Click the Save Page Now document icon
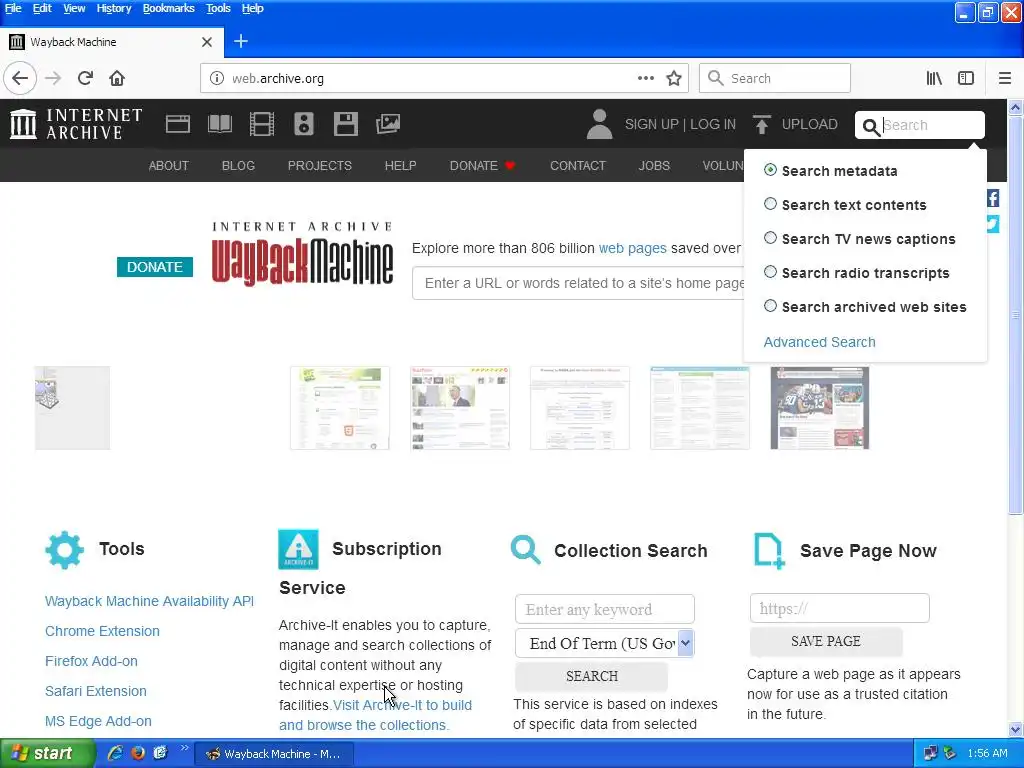Screen dimensions: 1024x768 (769, 551)
